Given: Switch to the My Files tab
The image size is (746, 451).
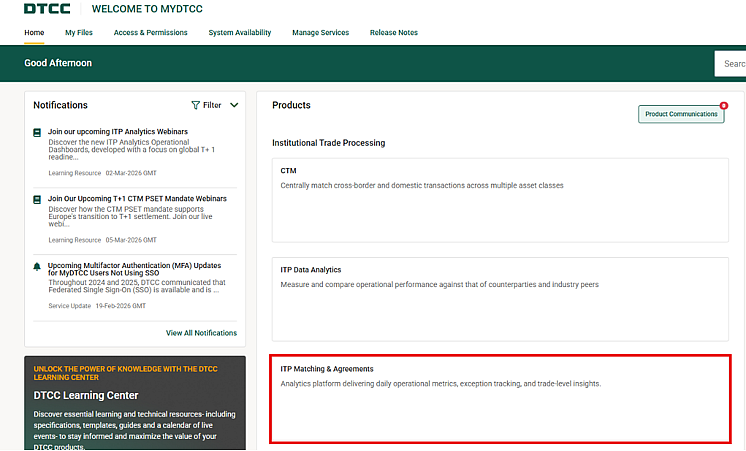Looking at the screenshot, I should click(79, 33).
